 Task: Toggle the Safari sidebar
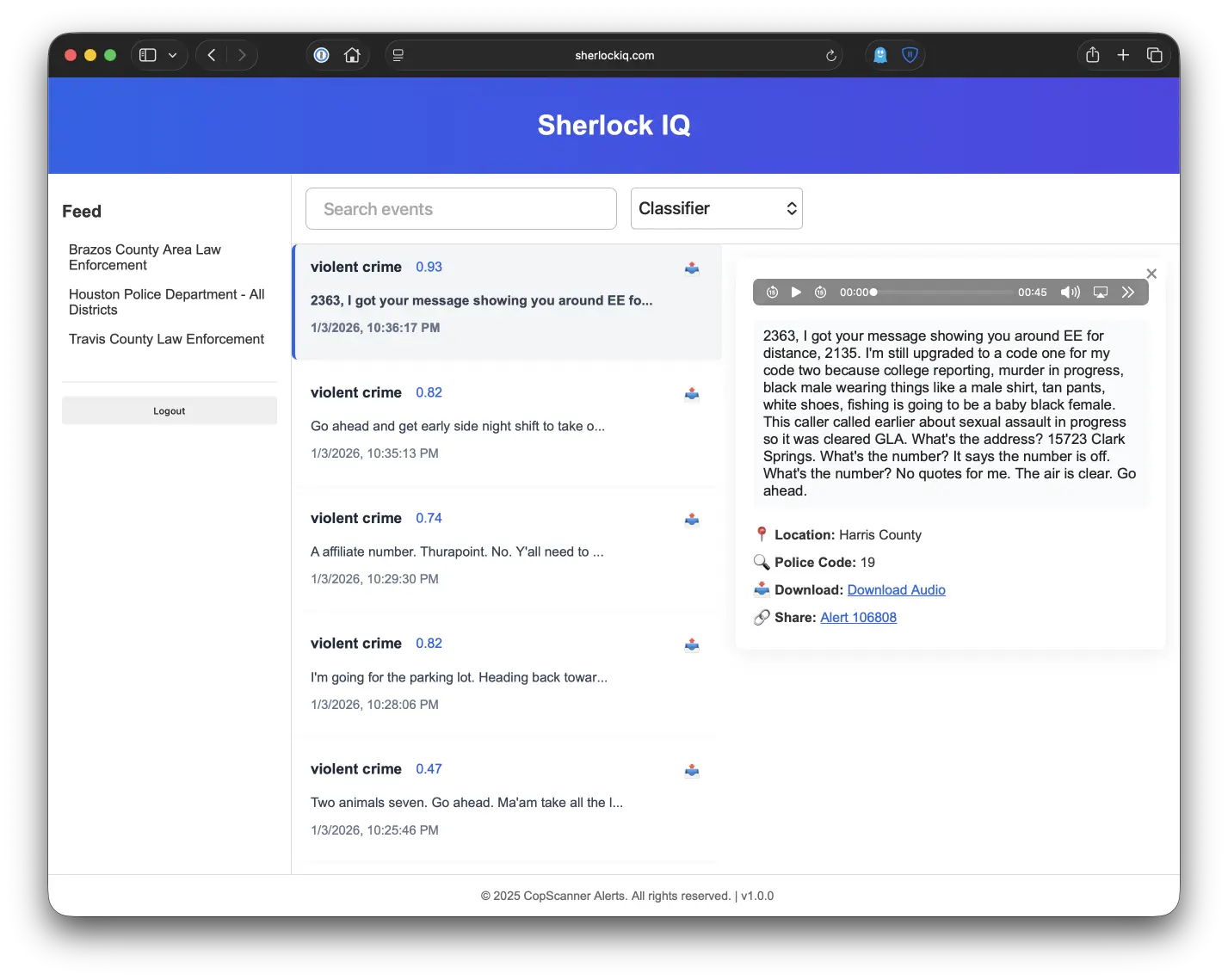click(x=148, y=55)
